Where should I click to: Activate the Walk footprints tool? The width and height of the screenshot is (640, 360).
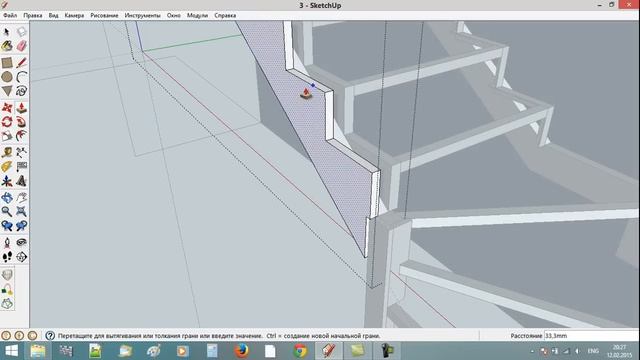[7, 257]
